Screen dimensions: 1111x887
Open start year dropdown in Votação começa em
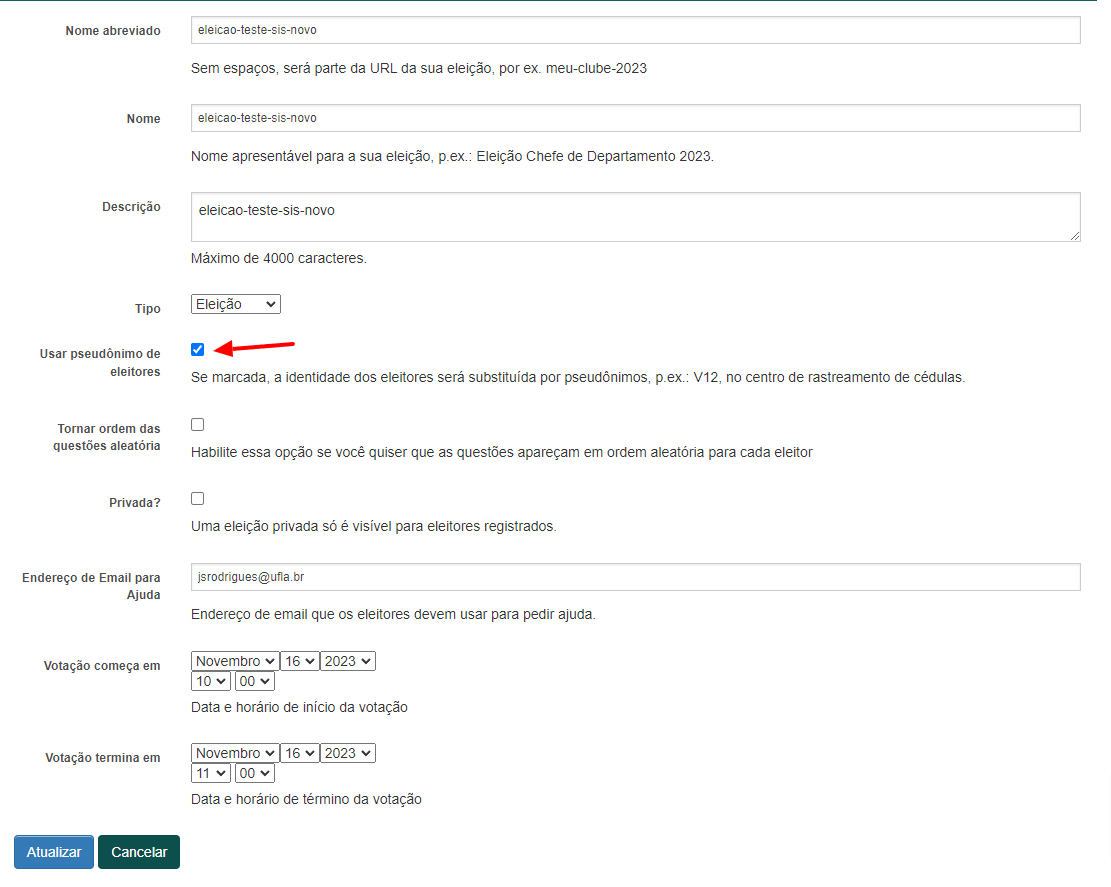[x=347, y=661]
